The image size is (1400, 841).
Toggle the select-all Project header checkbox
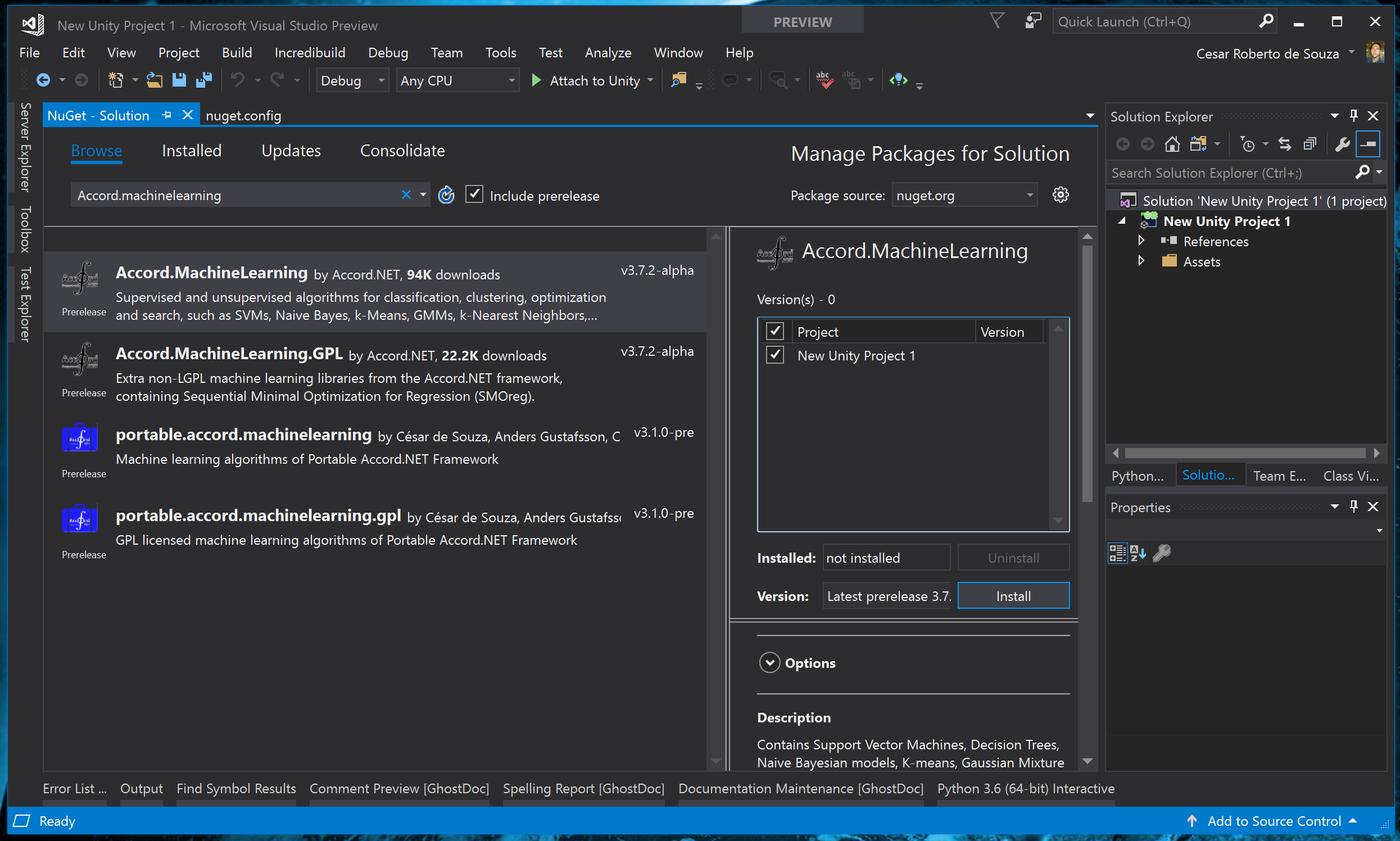774,331
